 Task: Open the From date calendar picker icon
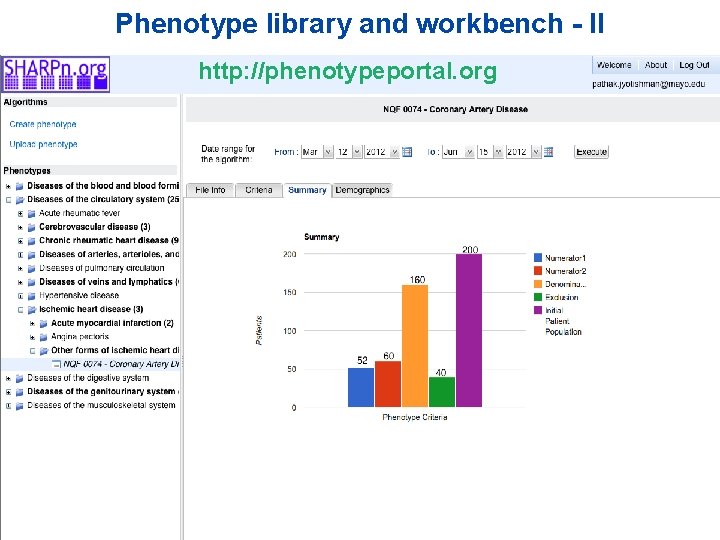point(407,152)
